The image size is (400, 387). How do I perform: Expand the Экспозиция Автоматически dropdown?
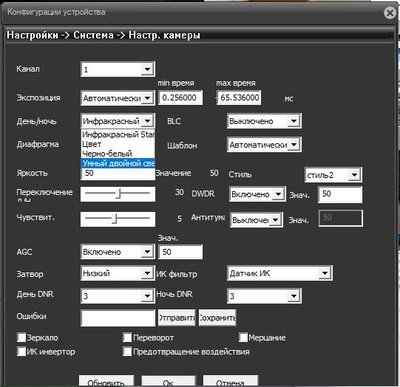117,98
